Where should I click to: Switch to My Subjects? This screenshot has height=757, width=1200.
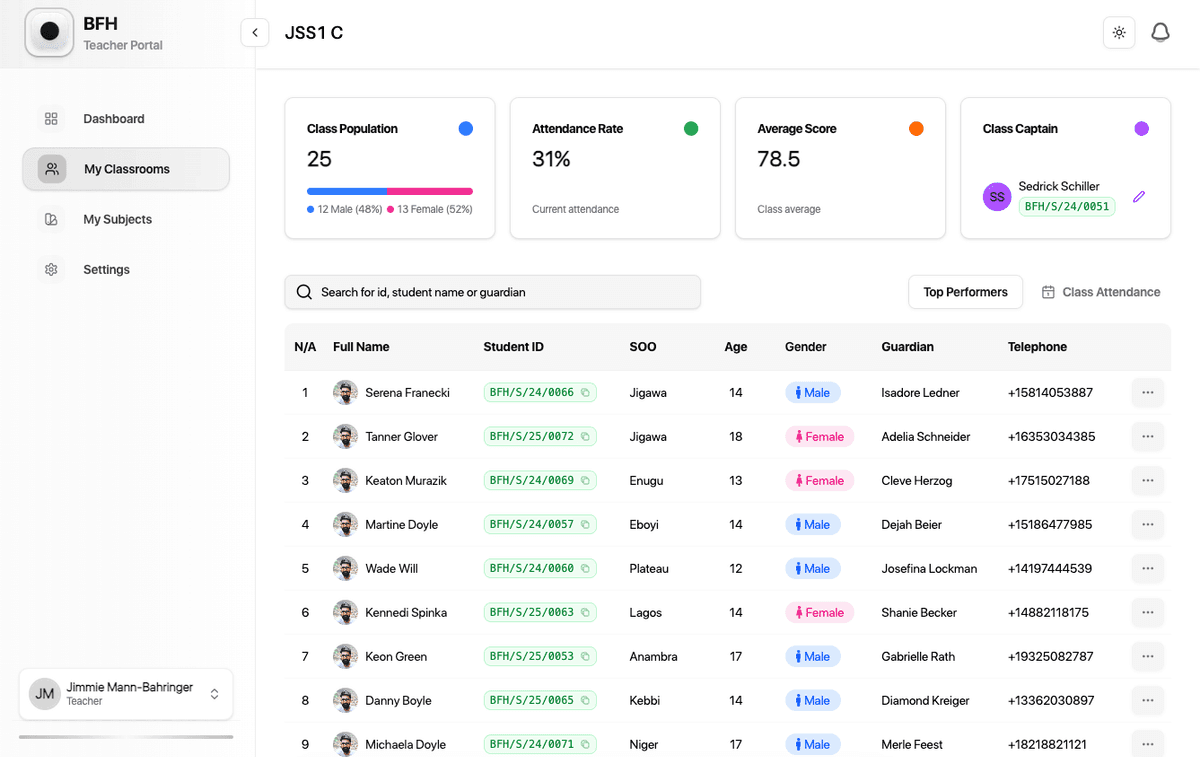pyautogui.click(x=117, y=219)
